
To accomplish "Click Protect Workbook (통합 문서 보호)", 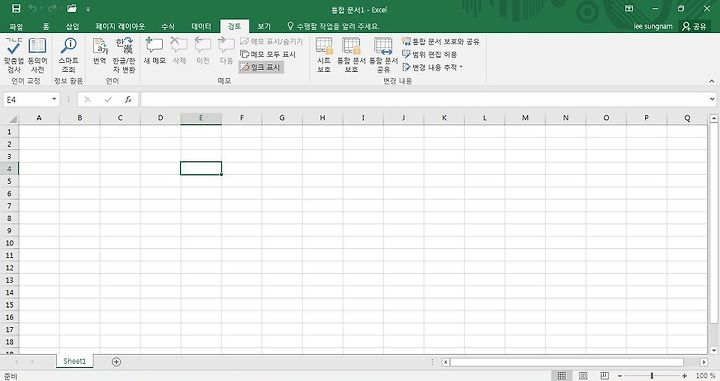I will 351,56.
